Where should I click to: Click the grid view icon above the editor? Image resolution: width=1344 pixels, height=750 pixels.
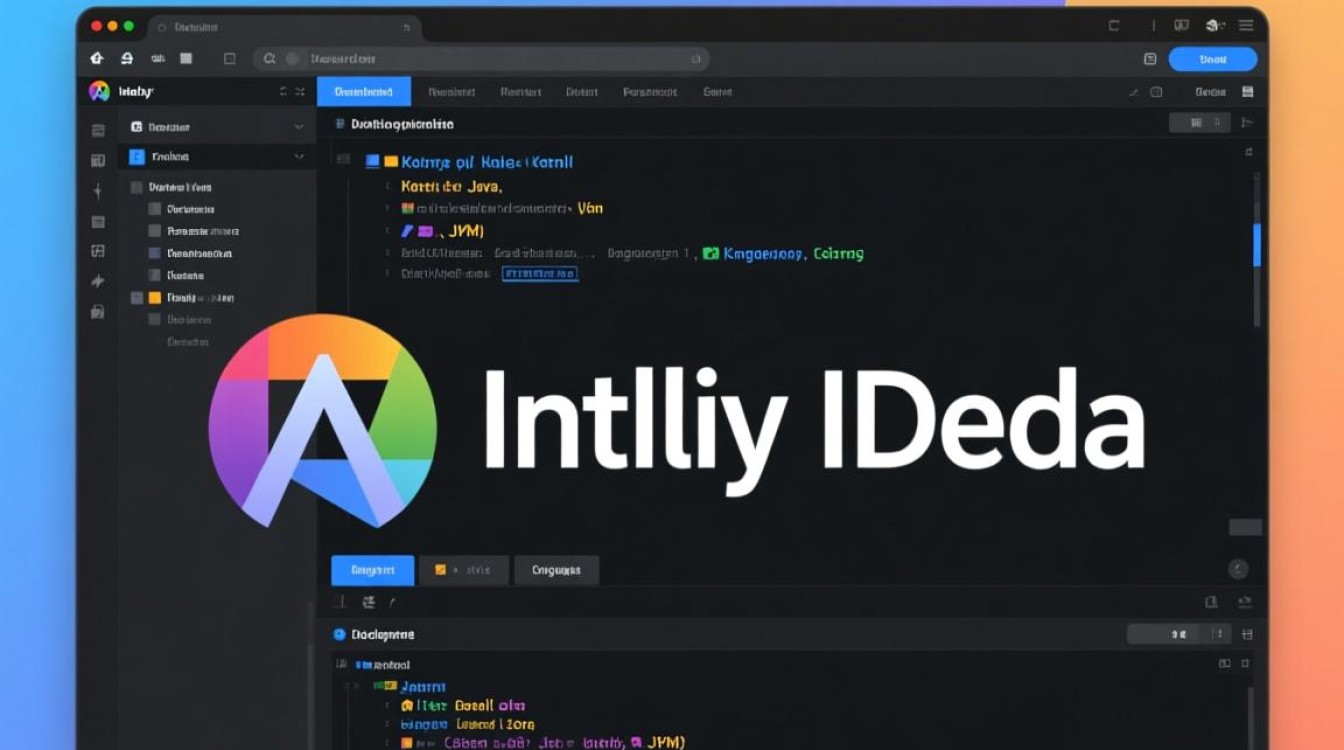1198,122
